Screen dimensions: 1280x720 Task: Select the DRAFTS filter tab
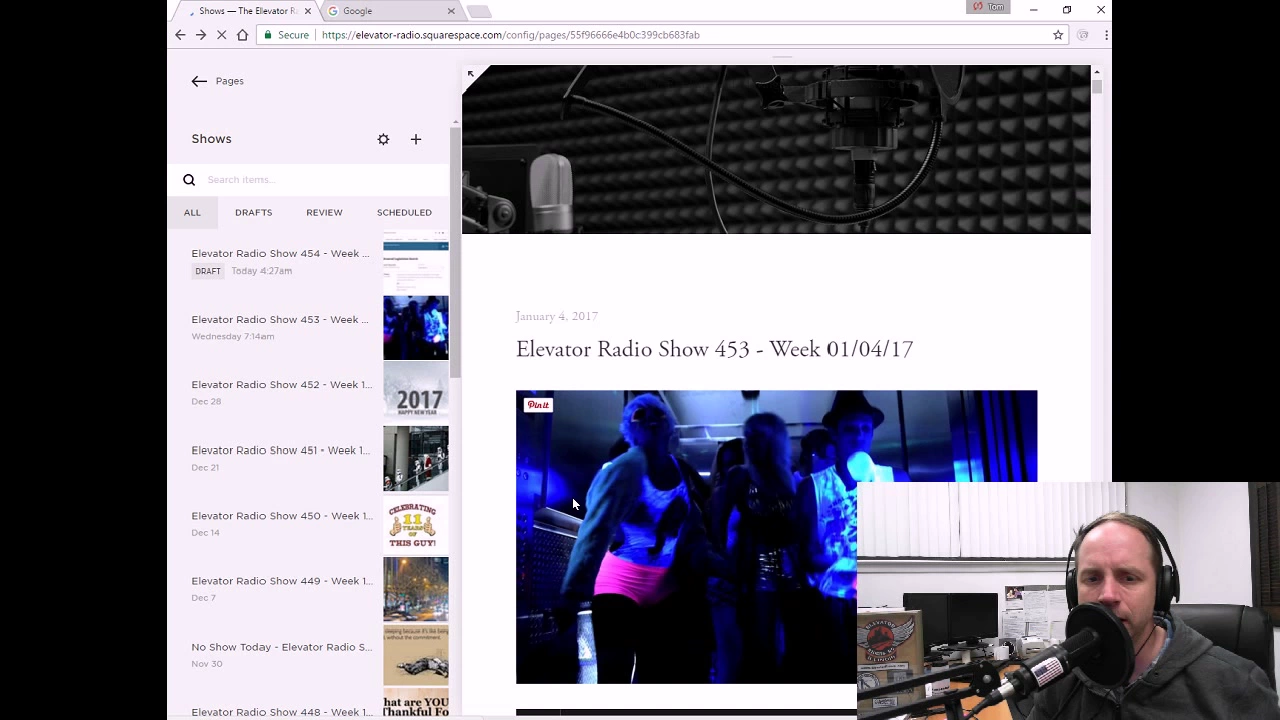click(253, 212)
